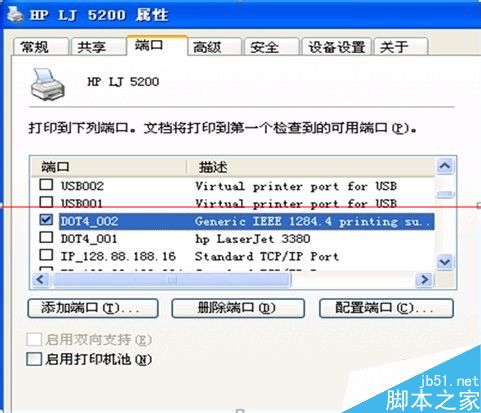Check the DOT4_001 port checkbox
Screen dimensions: 481x413
(46, 237)
